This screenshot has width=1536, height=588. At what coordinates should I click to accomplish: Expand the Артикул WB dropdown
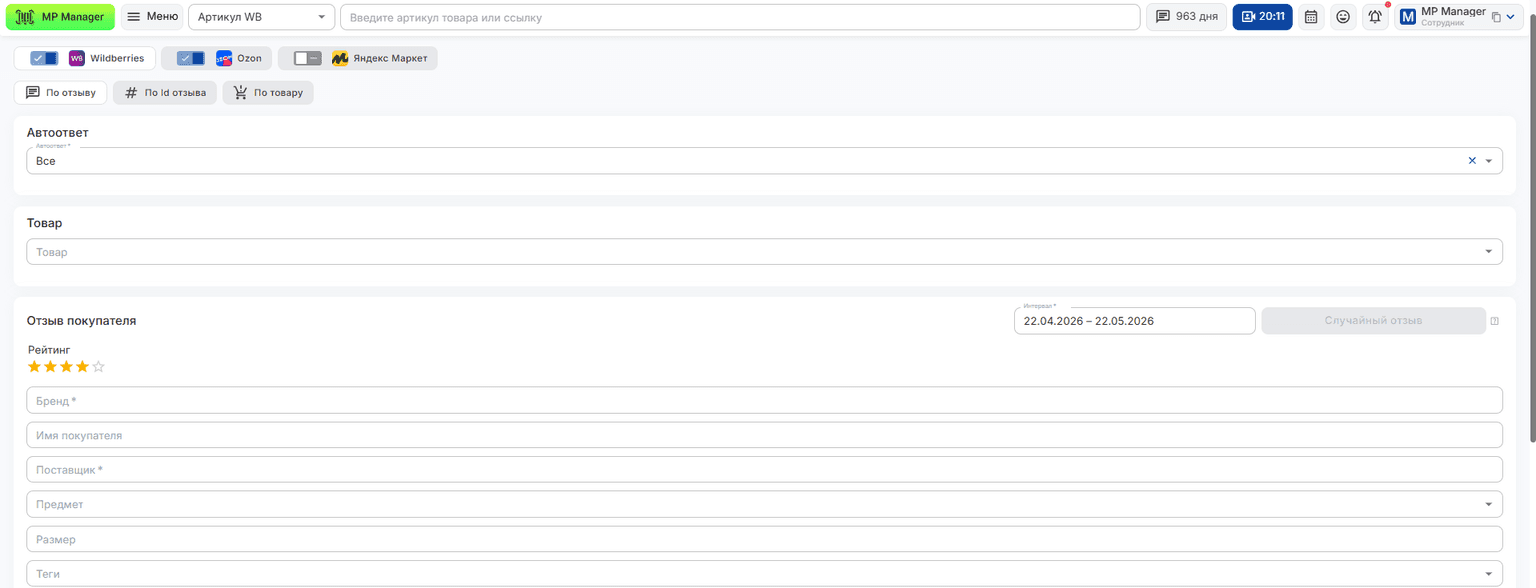tap(262, 17)
